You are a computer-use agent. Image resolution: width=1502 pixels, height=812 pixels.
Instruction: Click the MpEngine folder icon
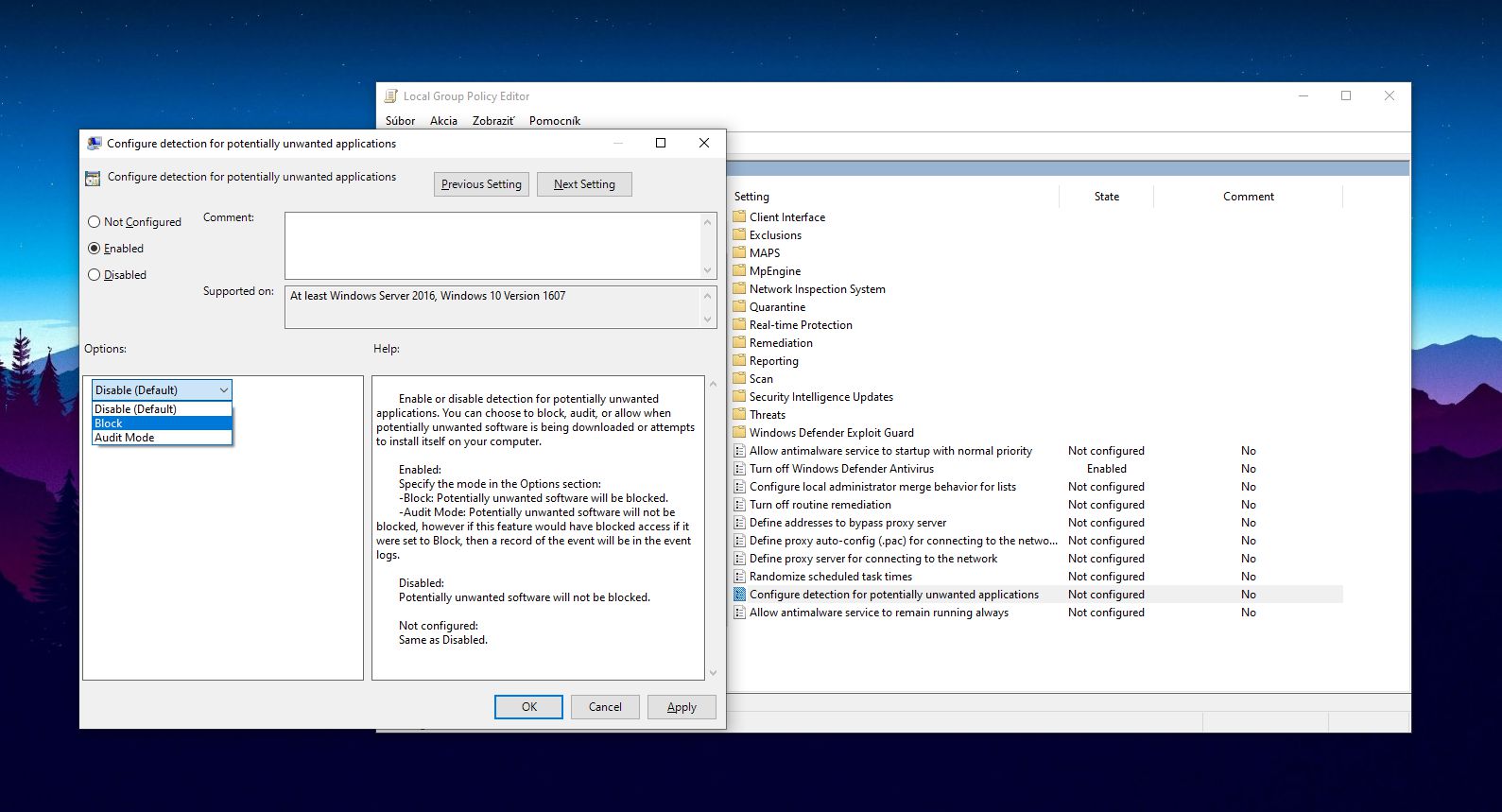[739, 270]
